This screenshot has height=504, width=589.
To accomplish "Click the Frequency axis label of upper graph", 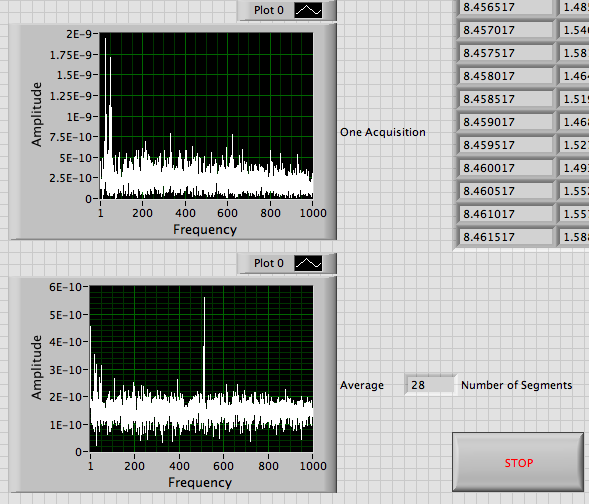I will point(205,229).
